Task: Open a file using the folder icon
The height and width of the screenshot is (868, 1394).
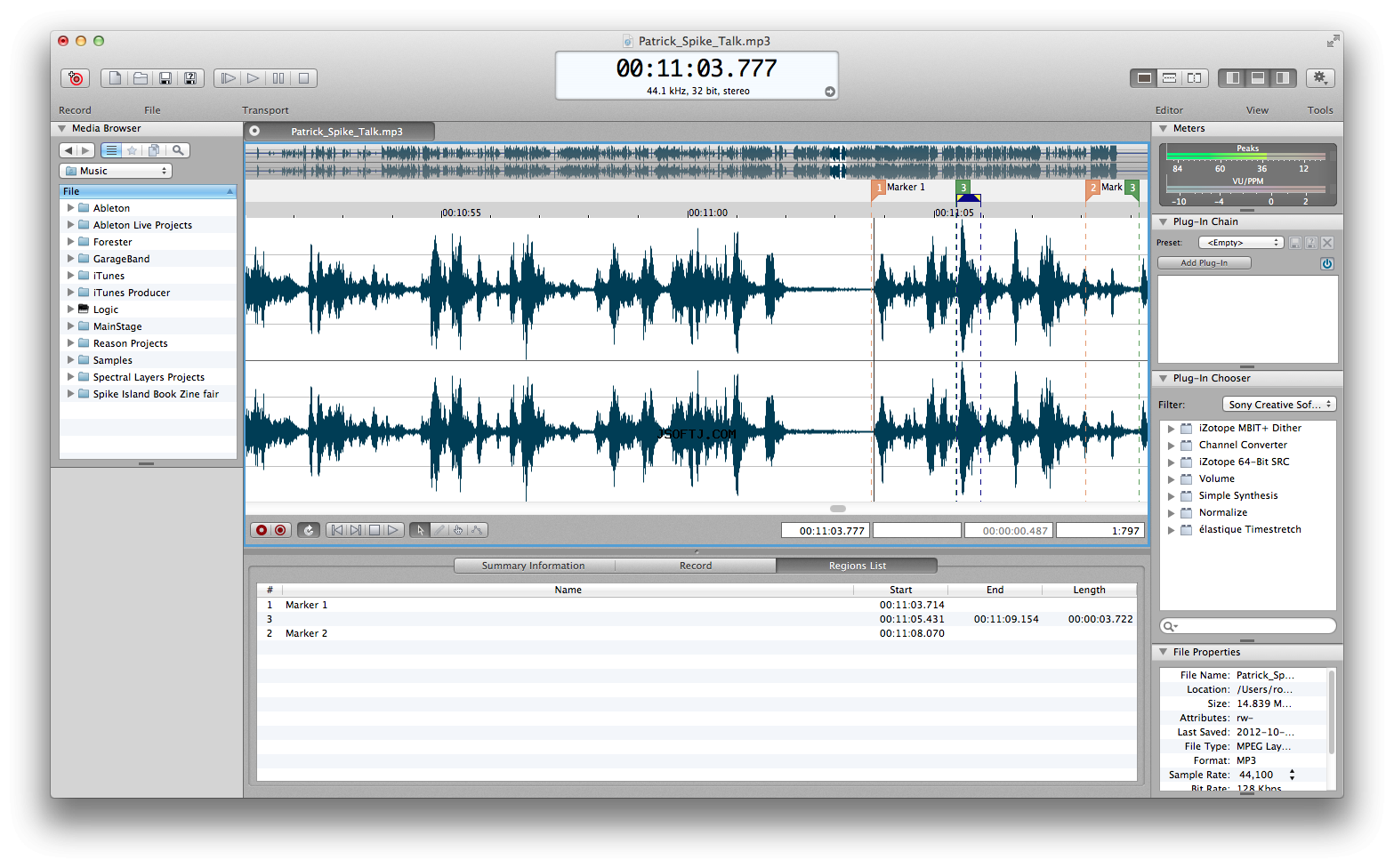Action: (x=141, y=78)
